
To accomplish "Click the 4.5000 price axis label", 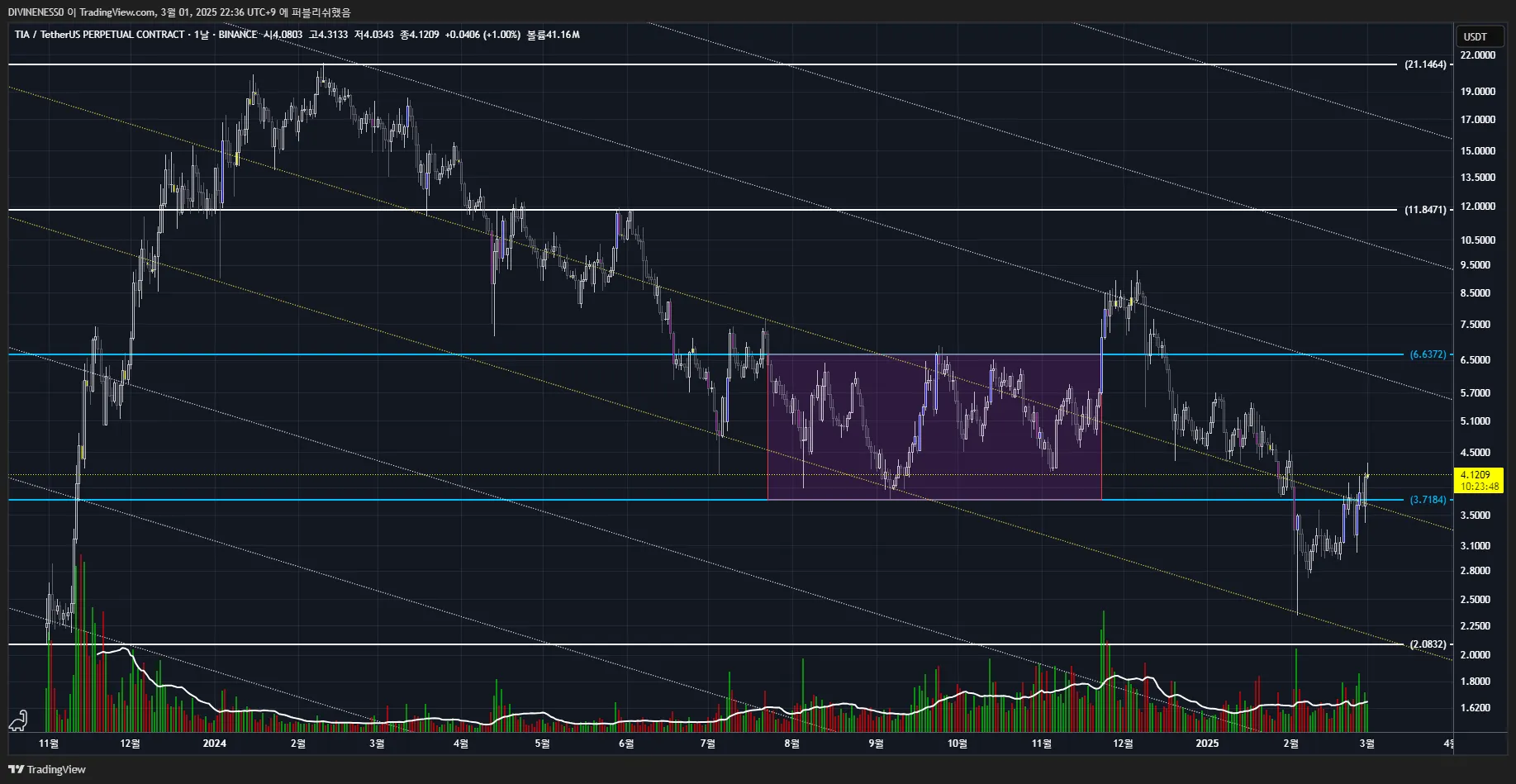I will coord(1476,453).
